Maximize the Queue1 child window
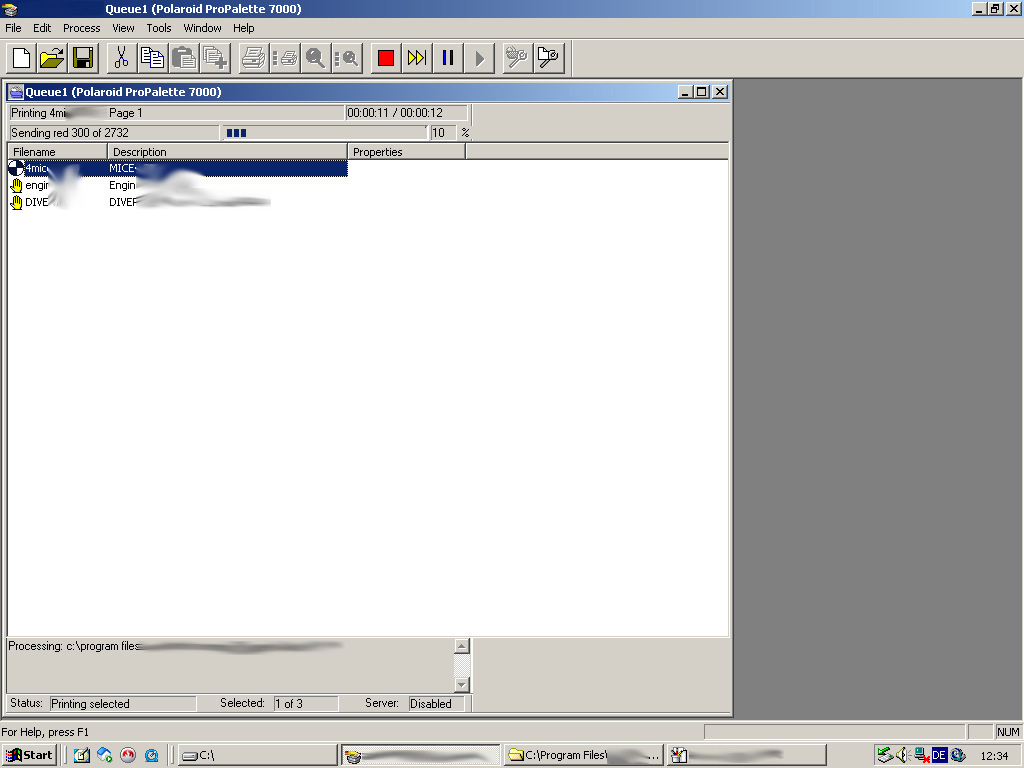 (701, 92)
